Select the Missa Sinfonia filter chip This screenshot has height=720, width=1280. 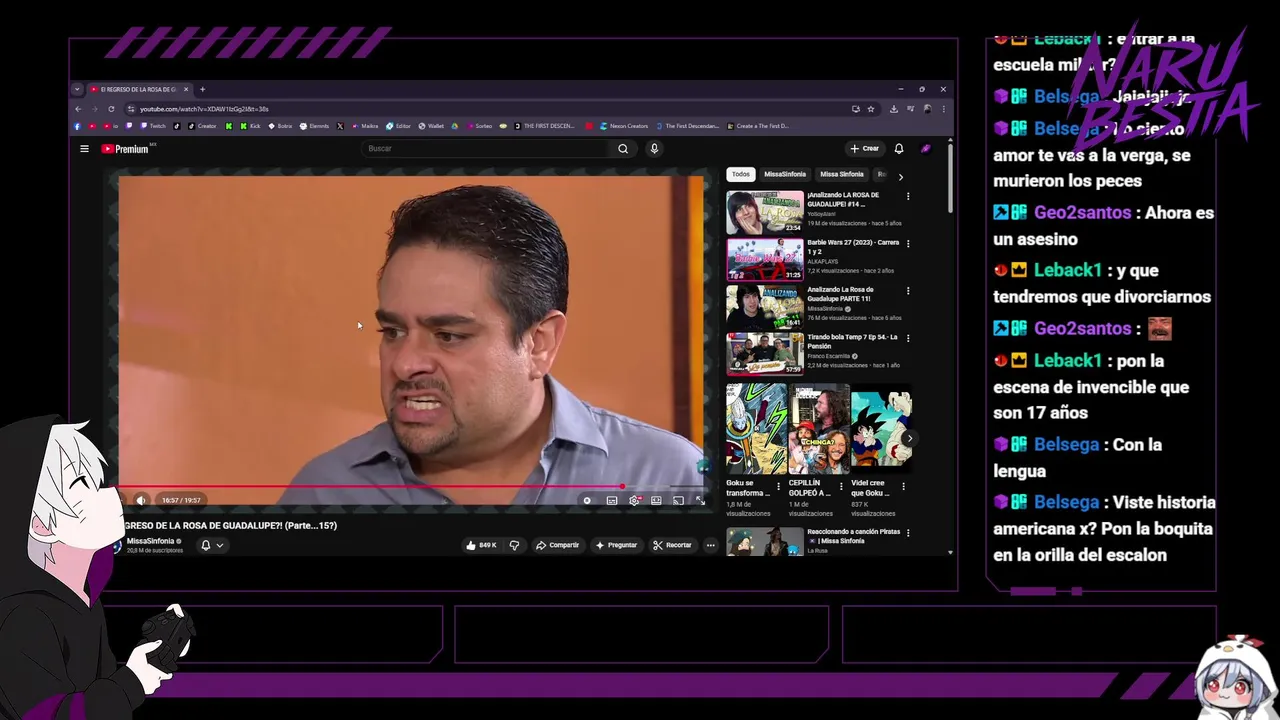[x=842, y=174]
